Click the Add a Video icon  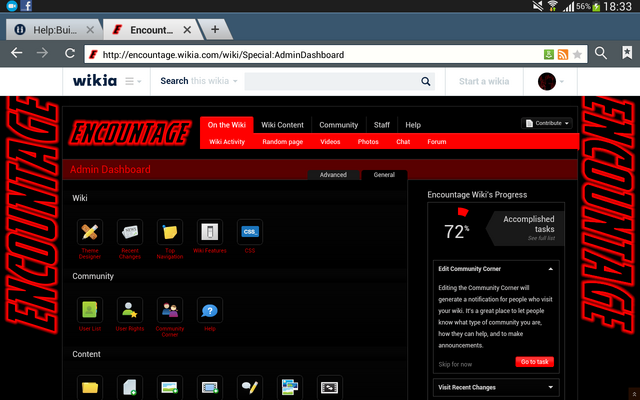(x=210, y=387)
